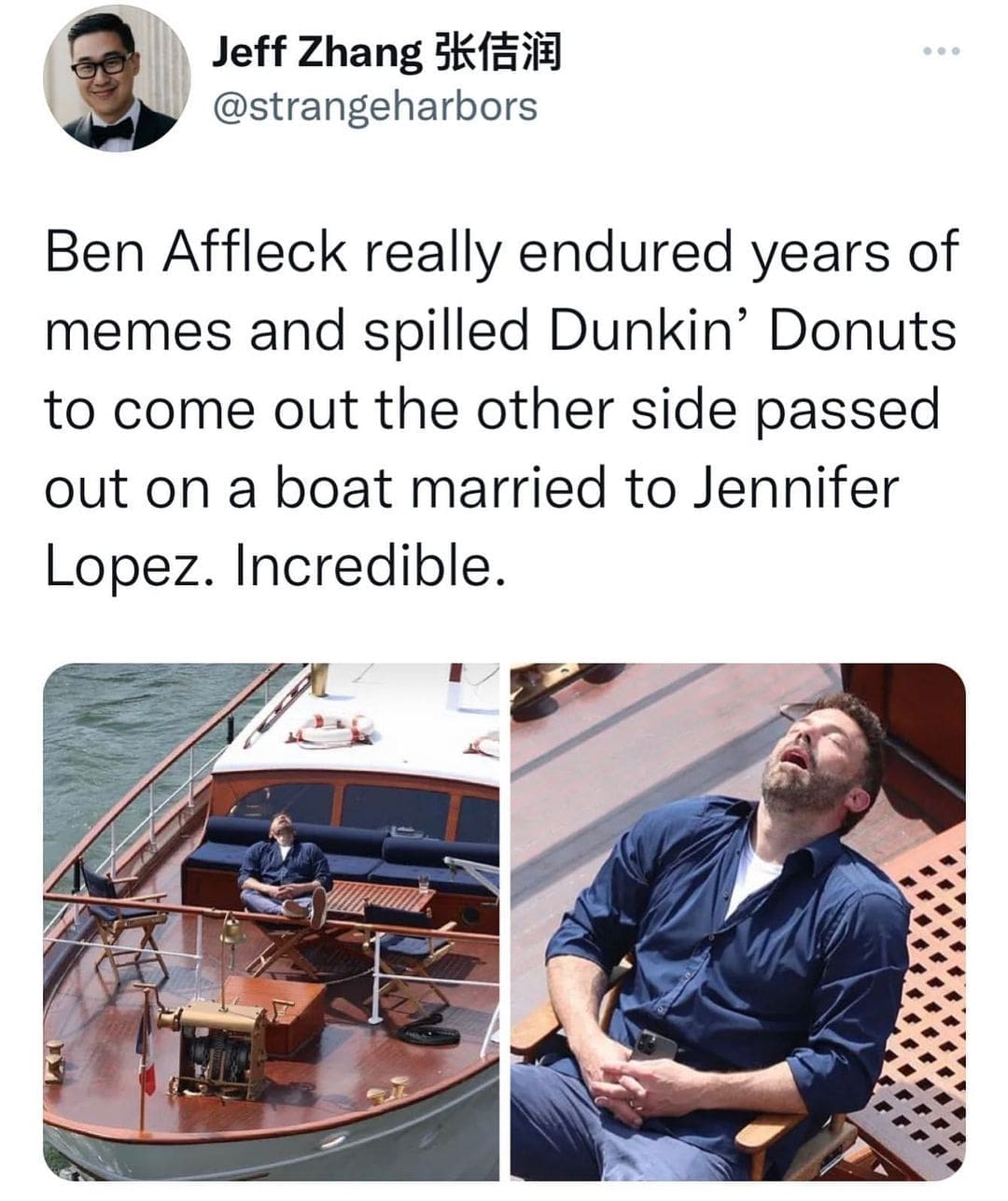Viewport: 1008px width, 1201px height.
Task: Click the life ring on the boat roof
Action: click(335, 730)
